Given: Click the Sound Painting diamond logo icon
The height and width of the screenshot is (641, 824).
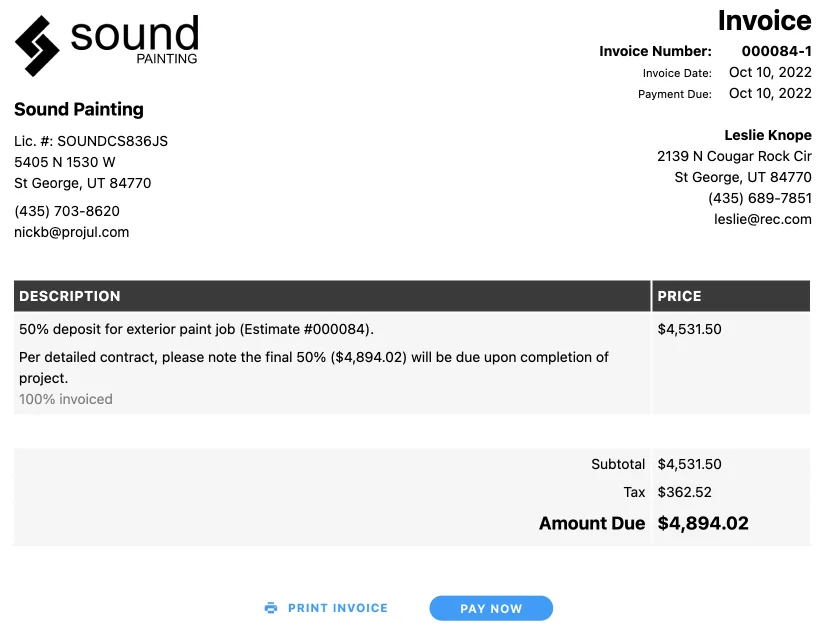Looking at the screenshot, I should pos(37,46).
